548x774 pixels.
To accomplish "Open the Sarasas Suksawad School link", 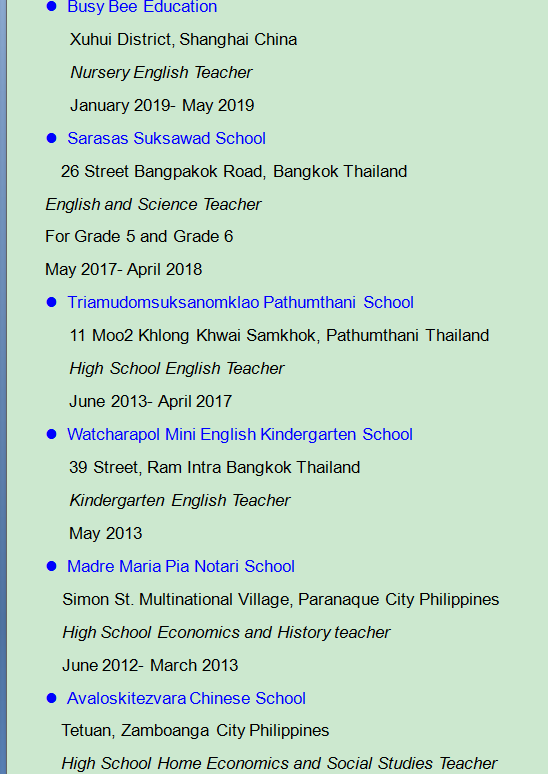I will (x=166, y=138).
